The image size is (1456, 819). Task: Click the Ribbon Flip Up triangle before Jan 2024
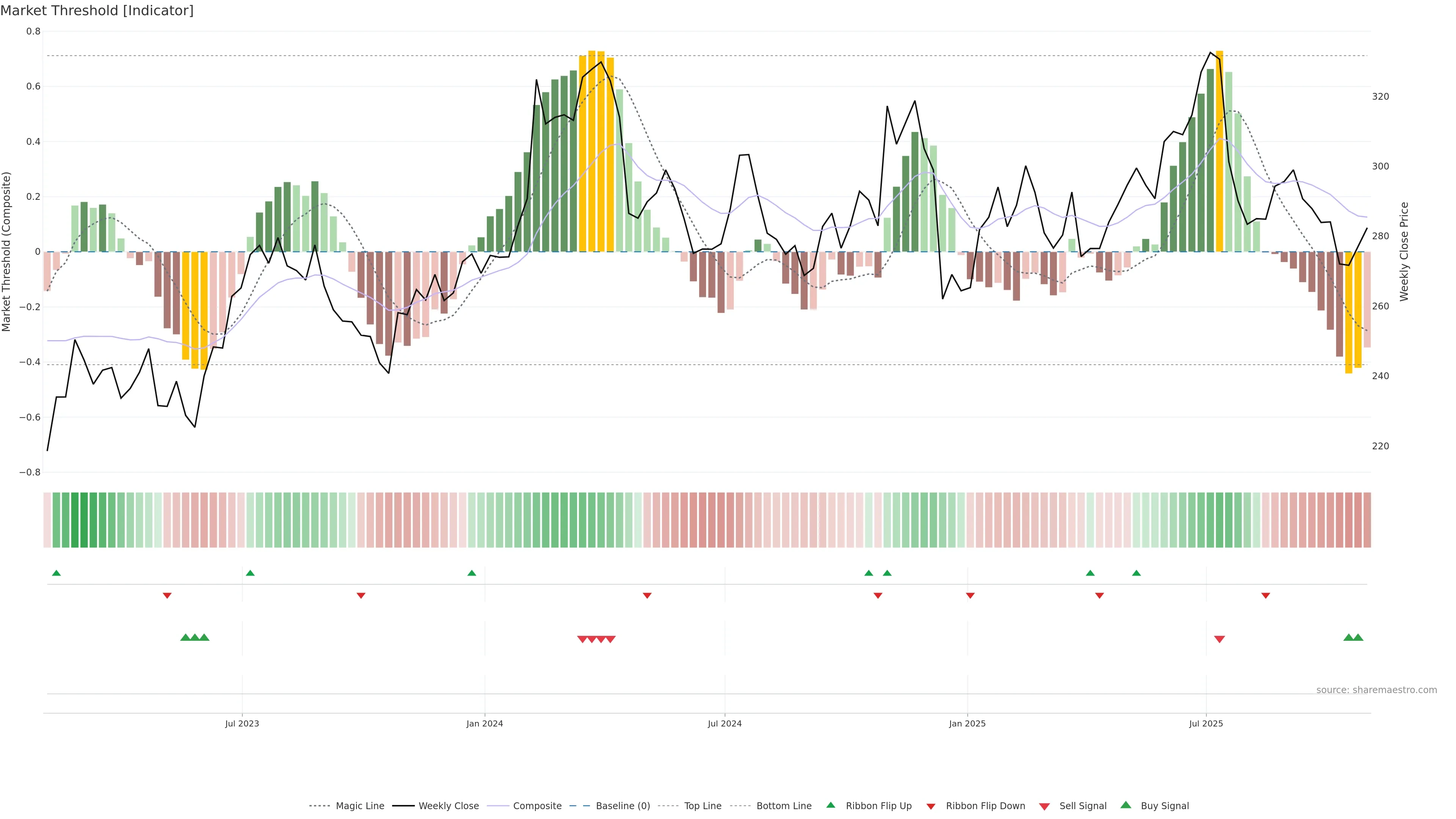click(x=471, y=573)
